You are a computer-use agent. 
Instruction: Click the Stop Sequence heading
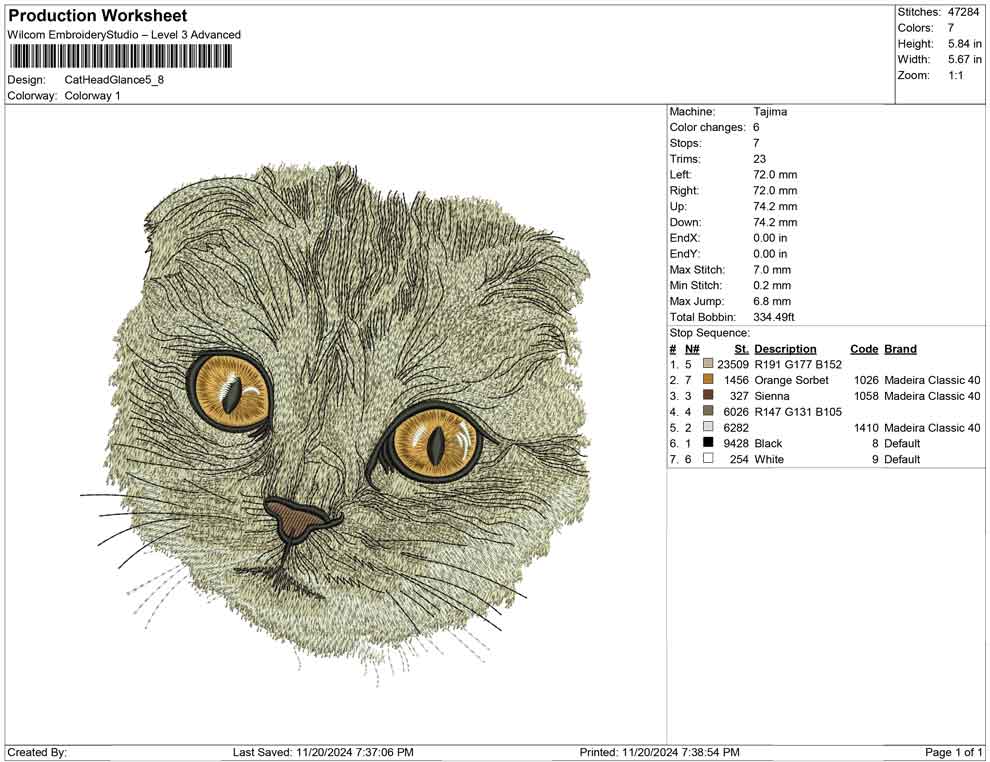click(x=703, y=332)
